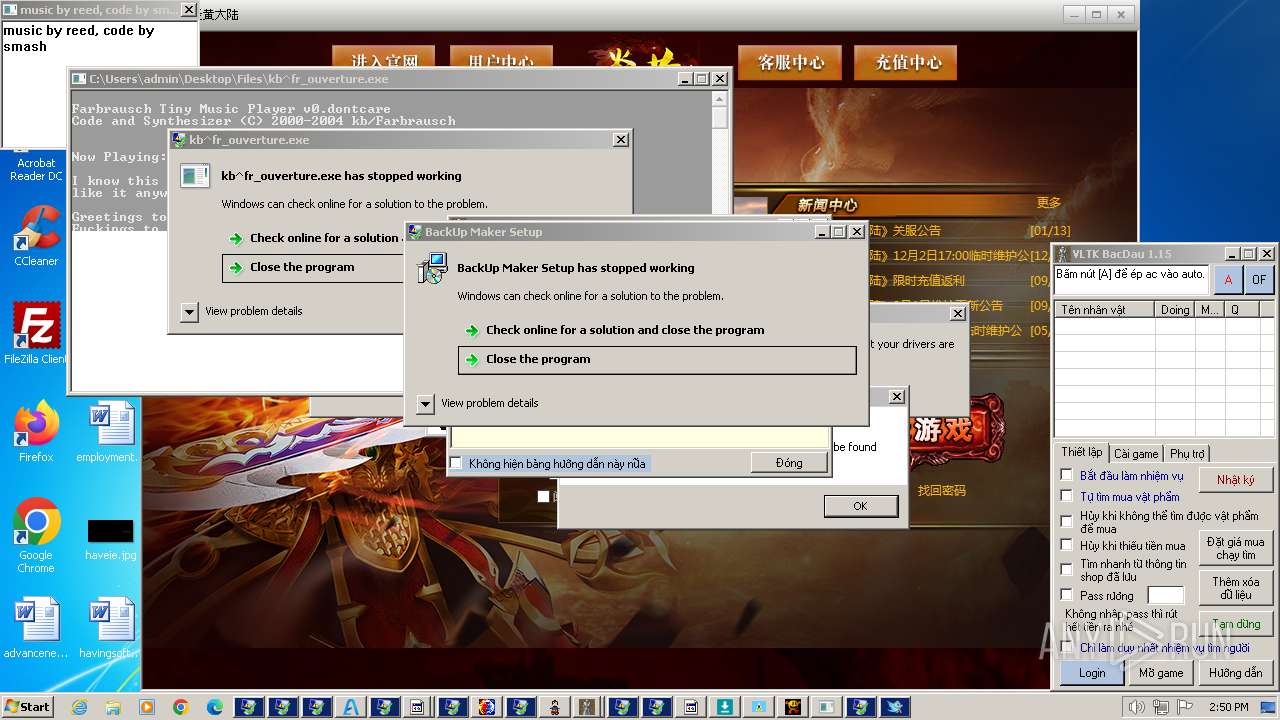The width and height of the screenshot is (1280, 720).
Task: Click the taskbar clock showing 2:50 PM
Action: [1228, 707]
